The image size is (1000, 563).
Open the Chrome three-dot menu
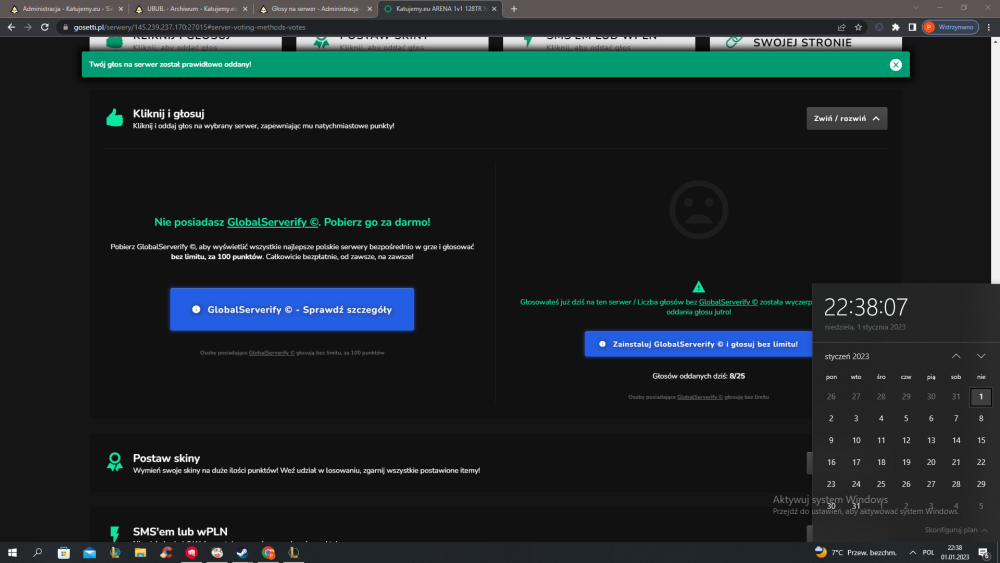[989, 27]
